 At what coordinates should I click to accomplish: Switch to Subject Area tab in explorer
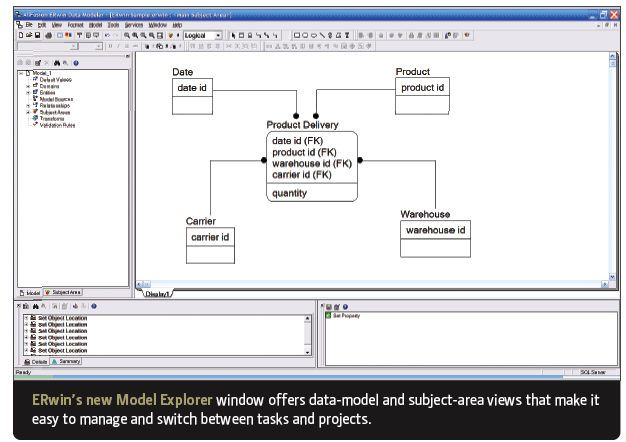[63, 292]
